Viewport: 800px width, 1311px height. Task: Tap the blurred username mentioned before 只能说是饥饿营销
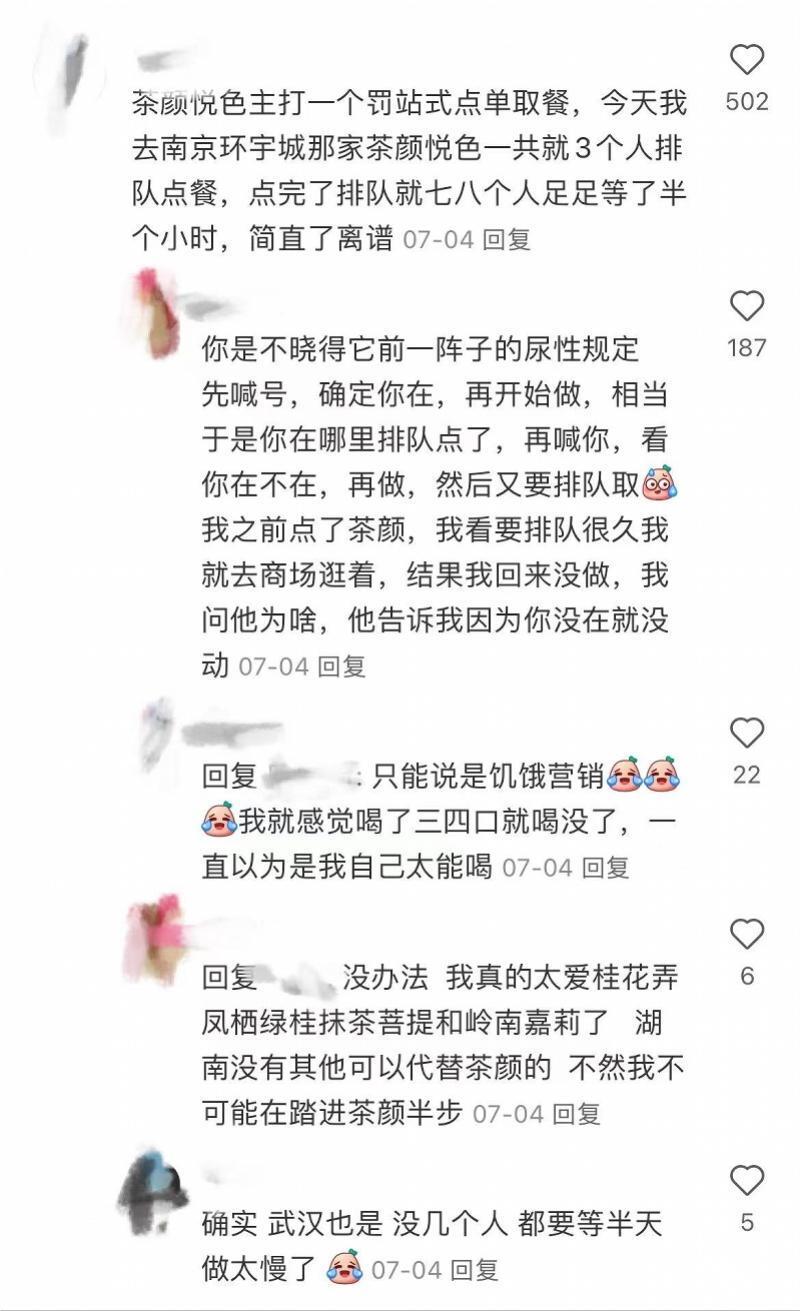(x=311, y=774)
